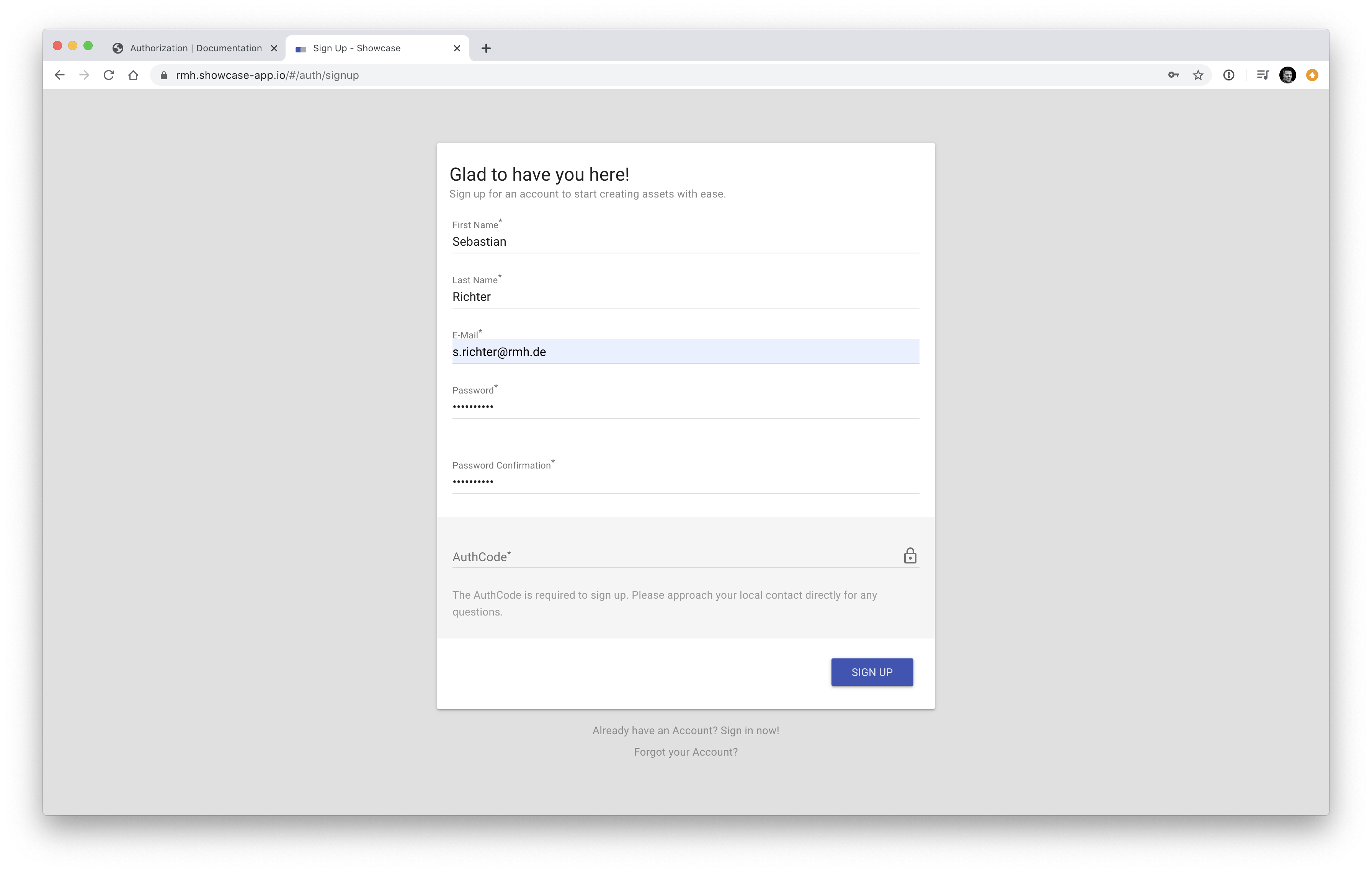The image size is (1372, 872).
Task: Select the Sign Up - Showcase tab
Action: click(x=377, y=48)
